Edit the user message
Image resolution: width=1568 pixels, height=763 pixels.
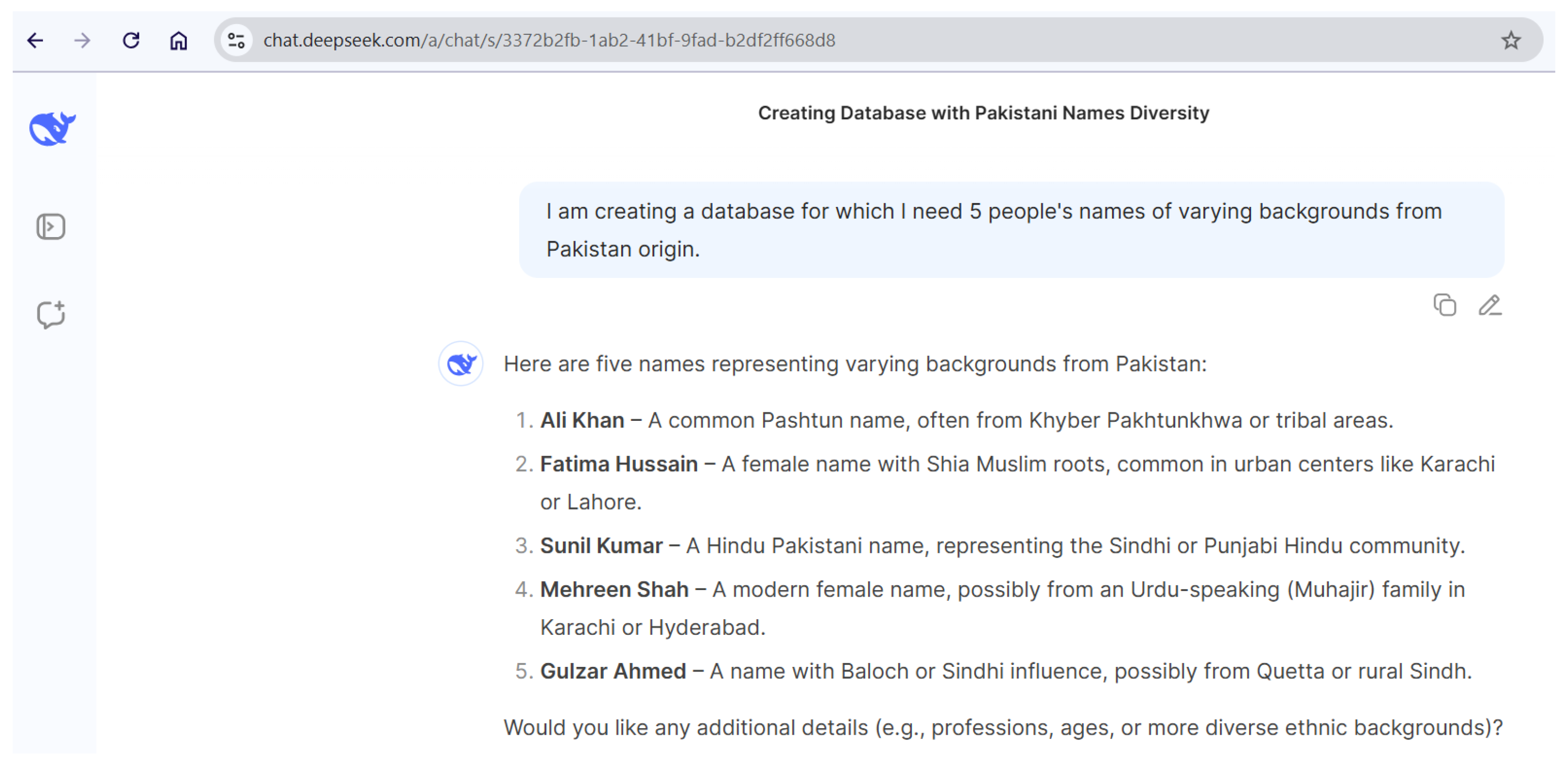pyautogui.click(x=1489, y=305)
